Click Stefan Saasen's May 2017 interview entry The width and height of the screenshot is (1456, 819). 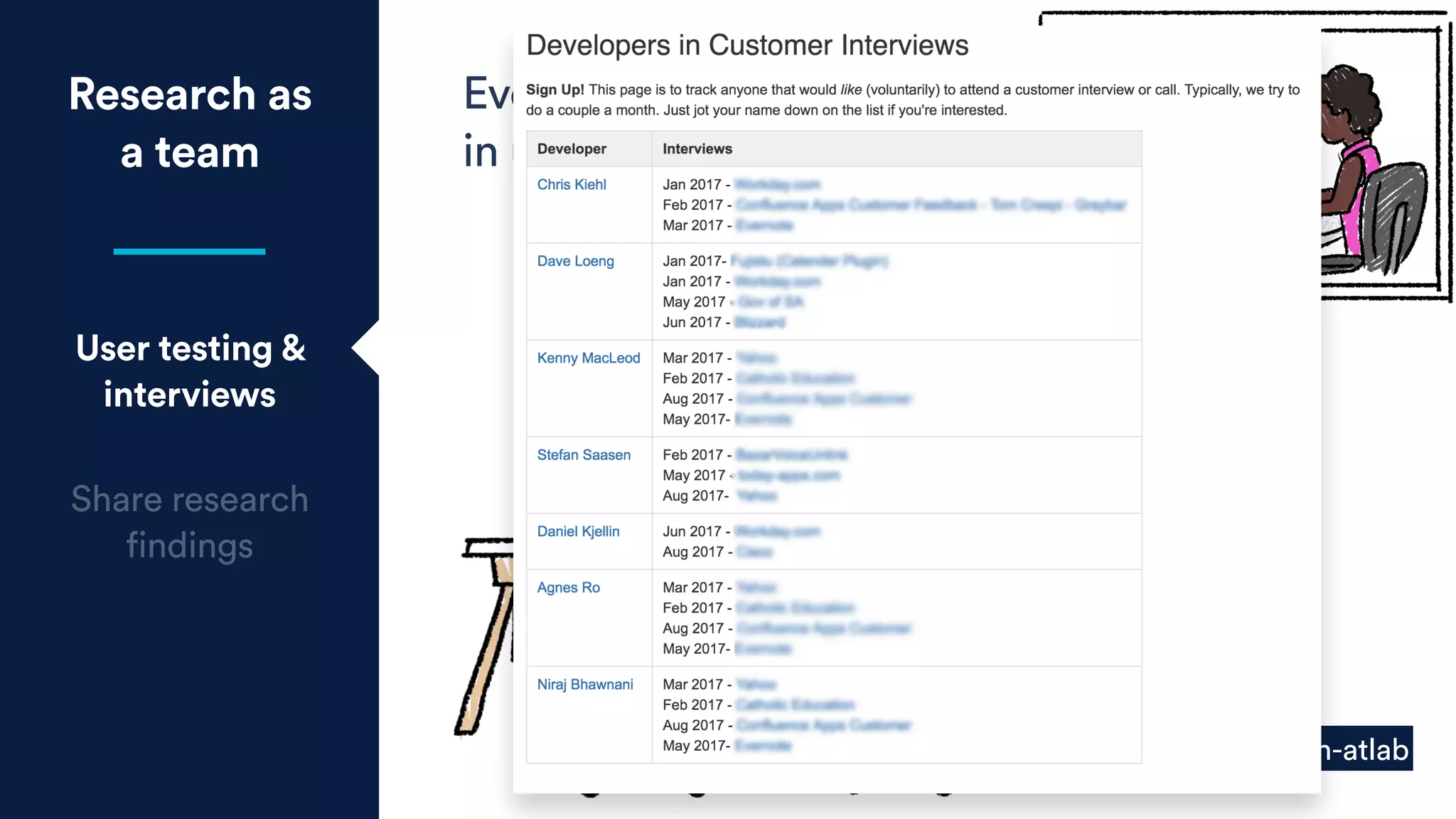pyautogui.click(x=751, y=476)
